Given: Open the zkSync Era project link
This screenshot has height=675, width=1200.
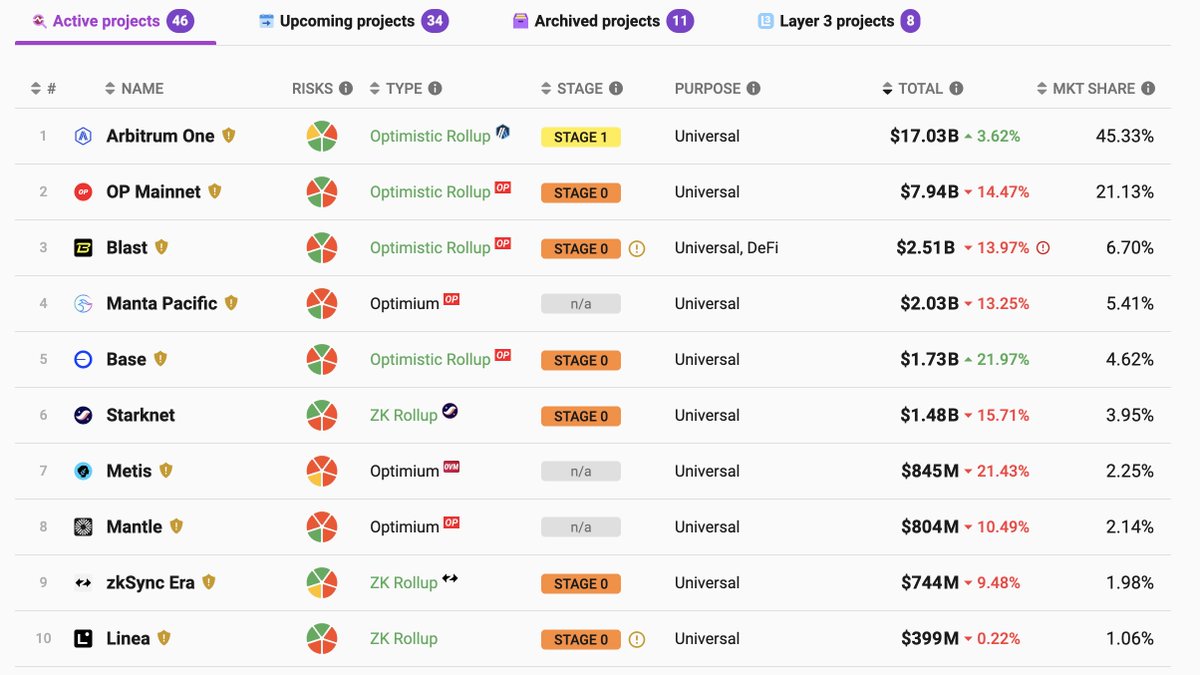Looking at the screenshot, I should (150, 583).
